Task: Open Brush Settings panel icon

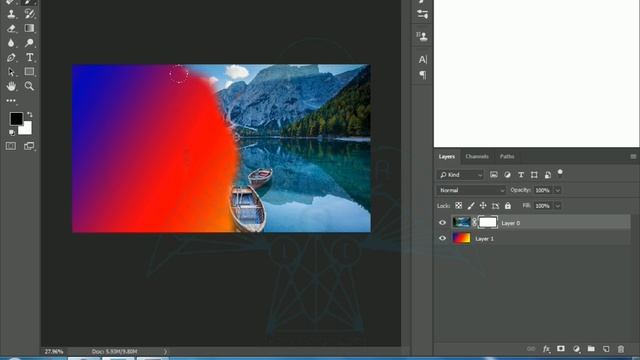Action: 422,14
